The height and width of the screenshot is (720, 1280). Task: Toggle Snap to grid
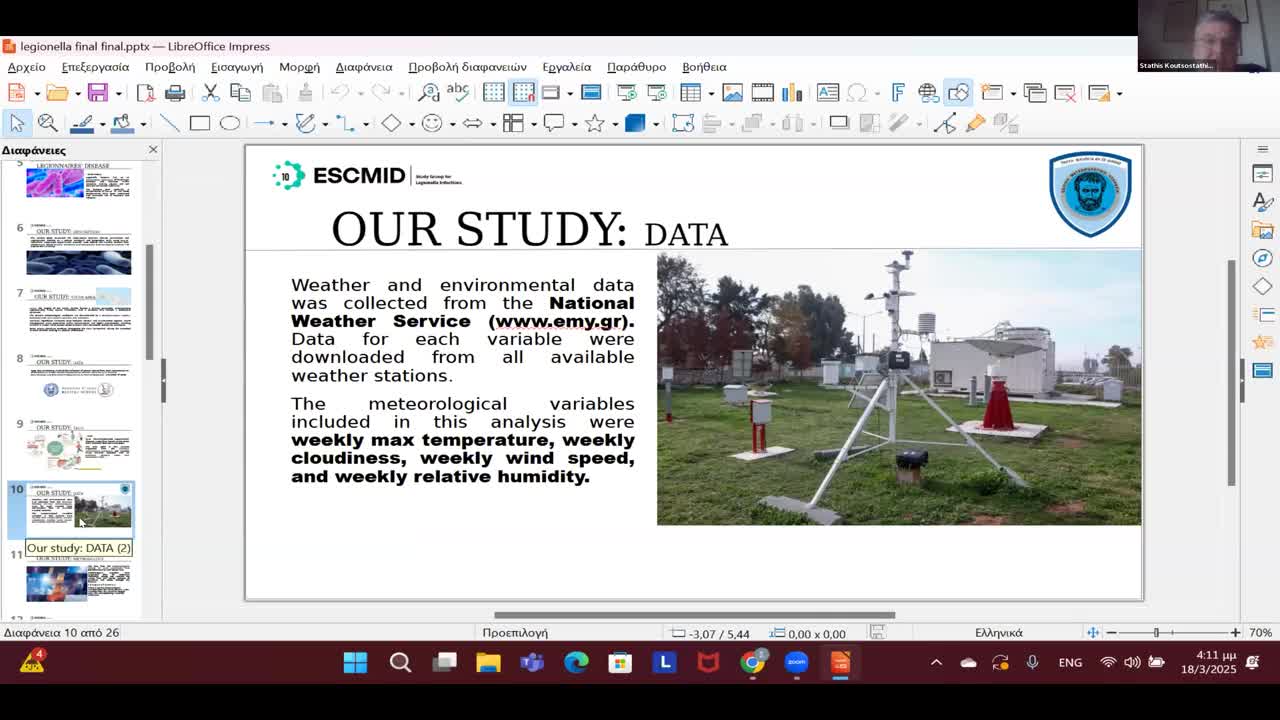[524, 93]
